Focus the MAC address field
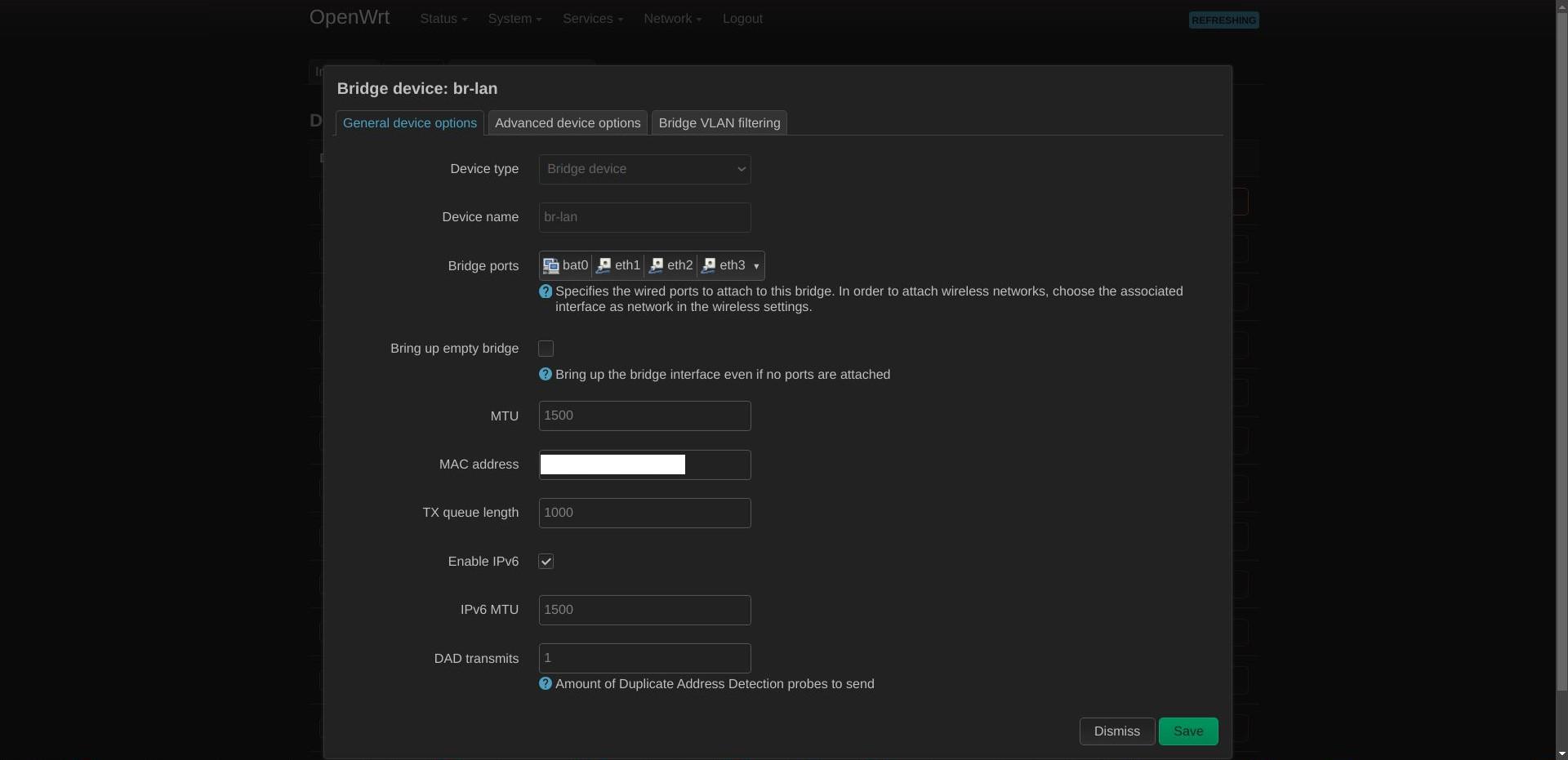The height and width of the screenshot is (760, 1568). (x=645, y=465)
